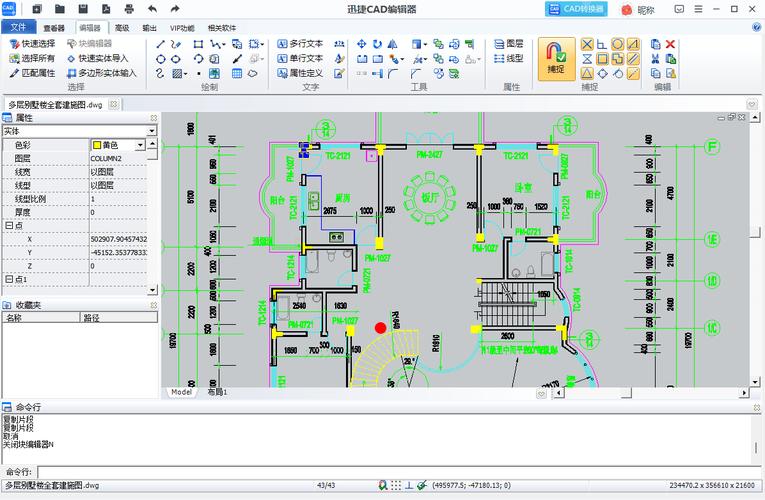
Task: Switch to the 布局1 layout tab
Action: (218, 392)
